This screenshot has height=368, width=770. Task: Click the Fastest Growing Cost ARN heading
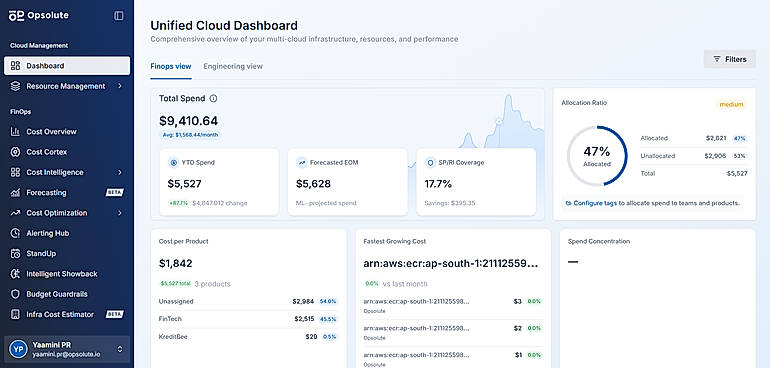click(x=451, y=264)
